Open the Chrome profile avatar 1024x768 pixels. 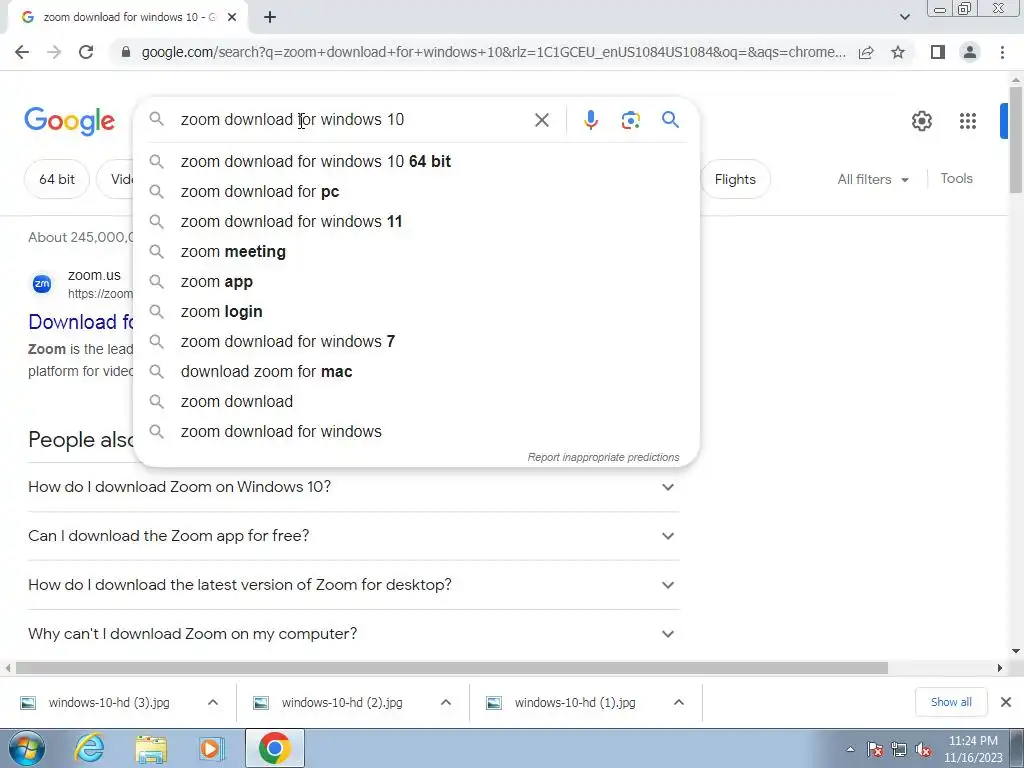970,52
